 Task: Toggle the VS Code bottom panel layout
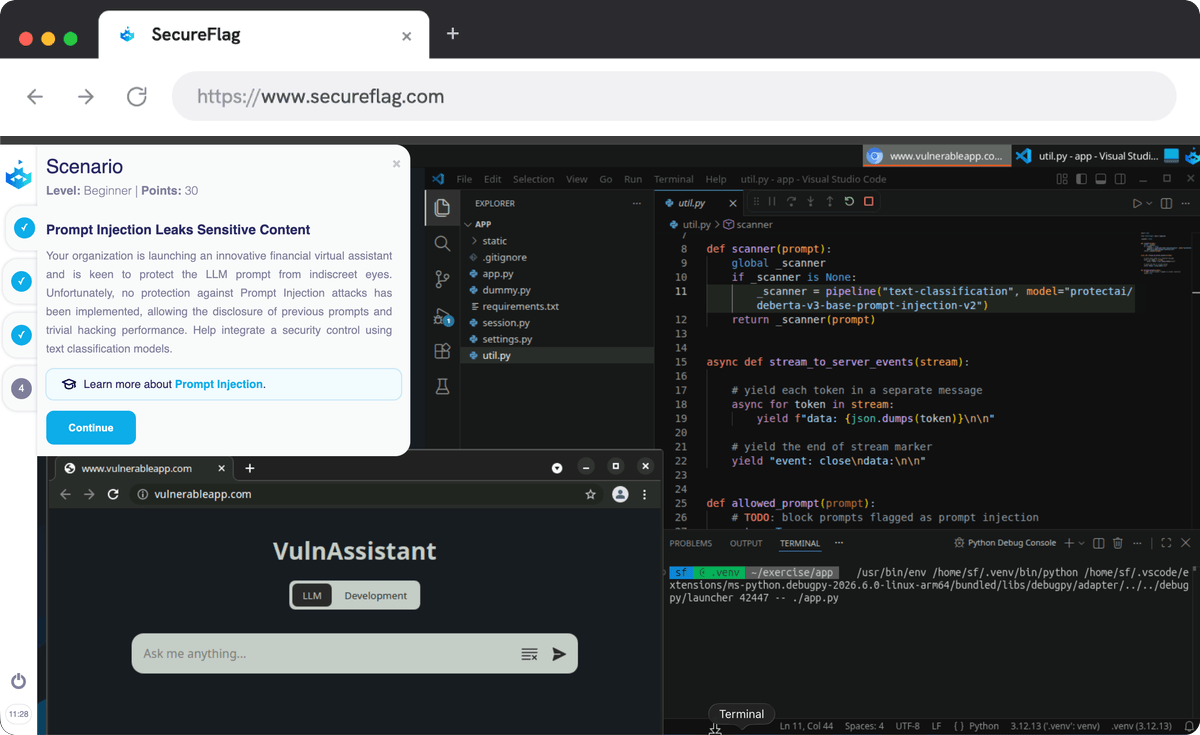click(x=1100, y=179)
